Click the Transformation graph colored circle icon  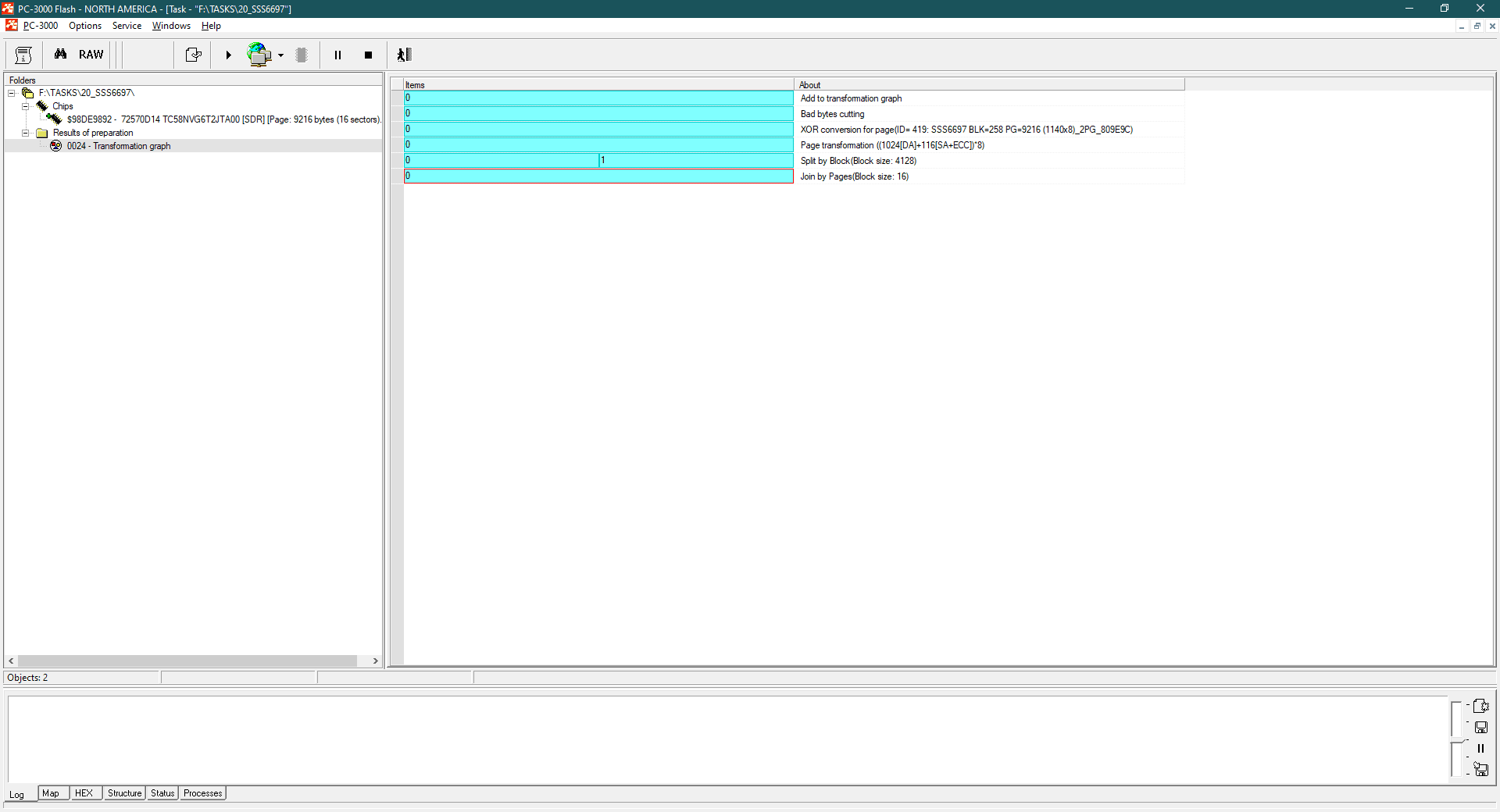tap(56, 146)
